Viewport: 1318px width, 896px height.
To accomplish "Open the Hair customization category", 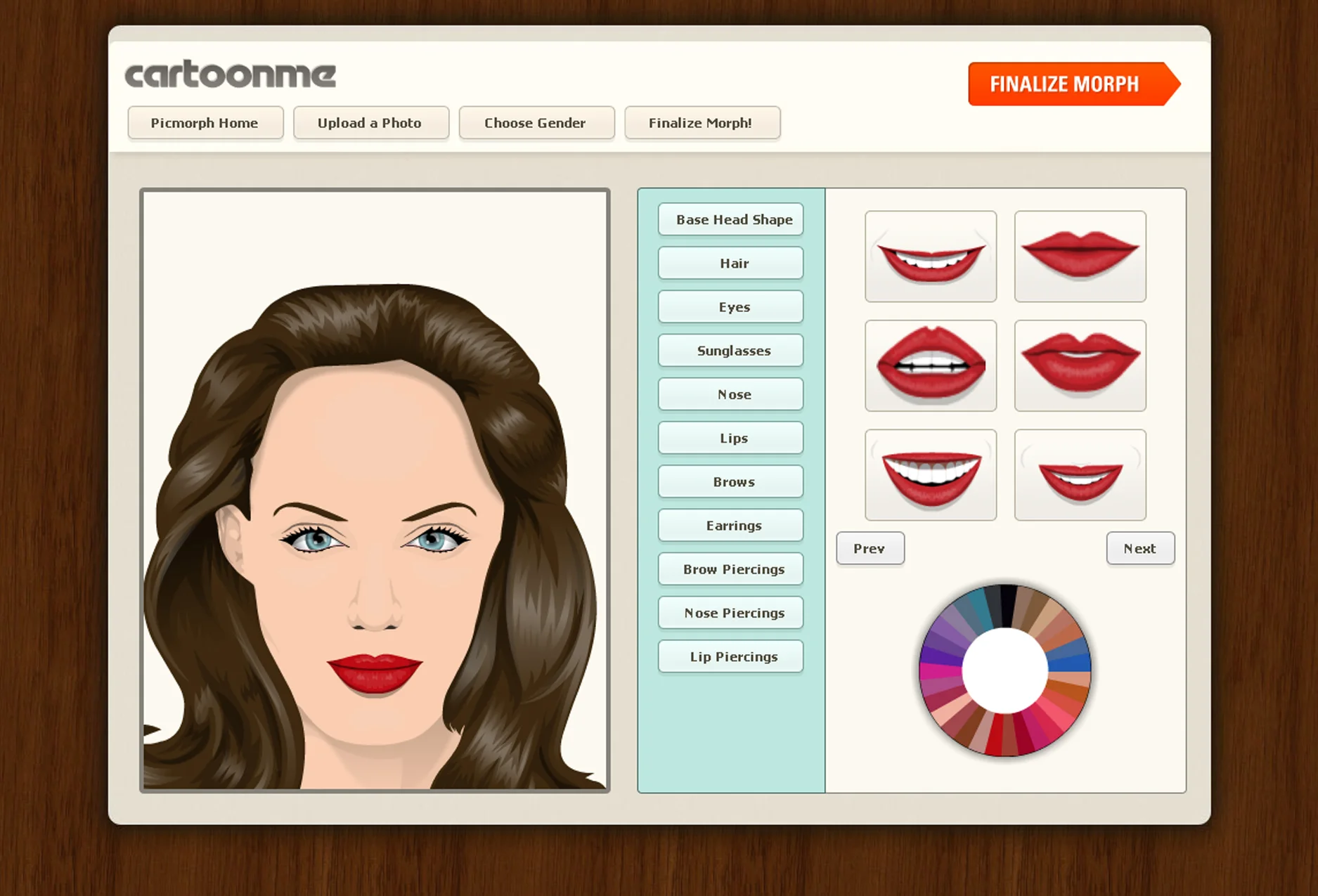I will click(x=730, y=263).
